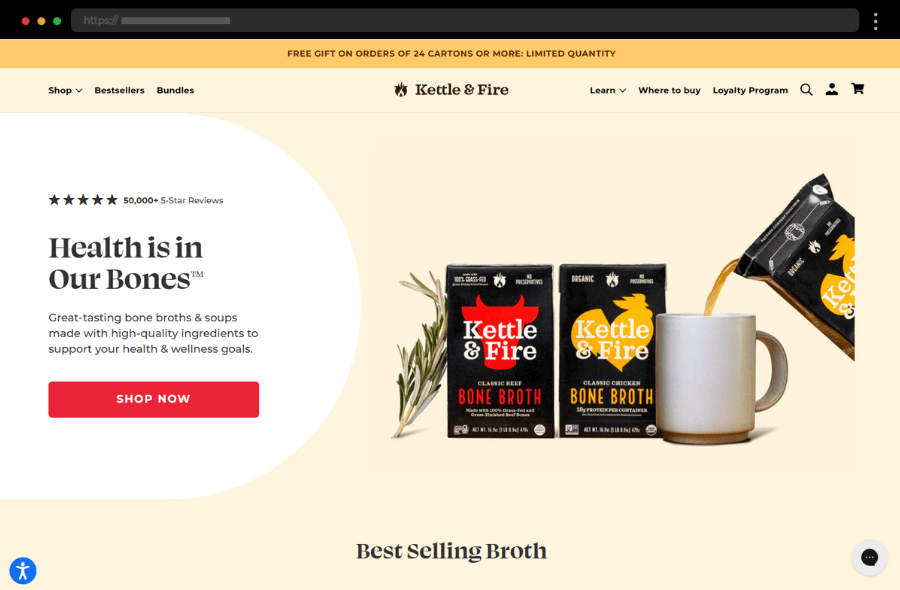Open the search magnifier icon
900x590 pixels.
[x=806, y=90]
